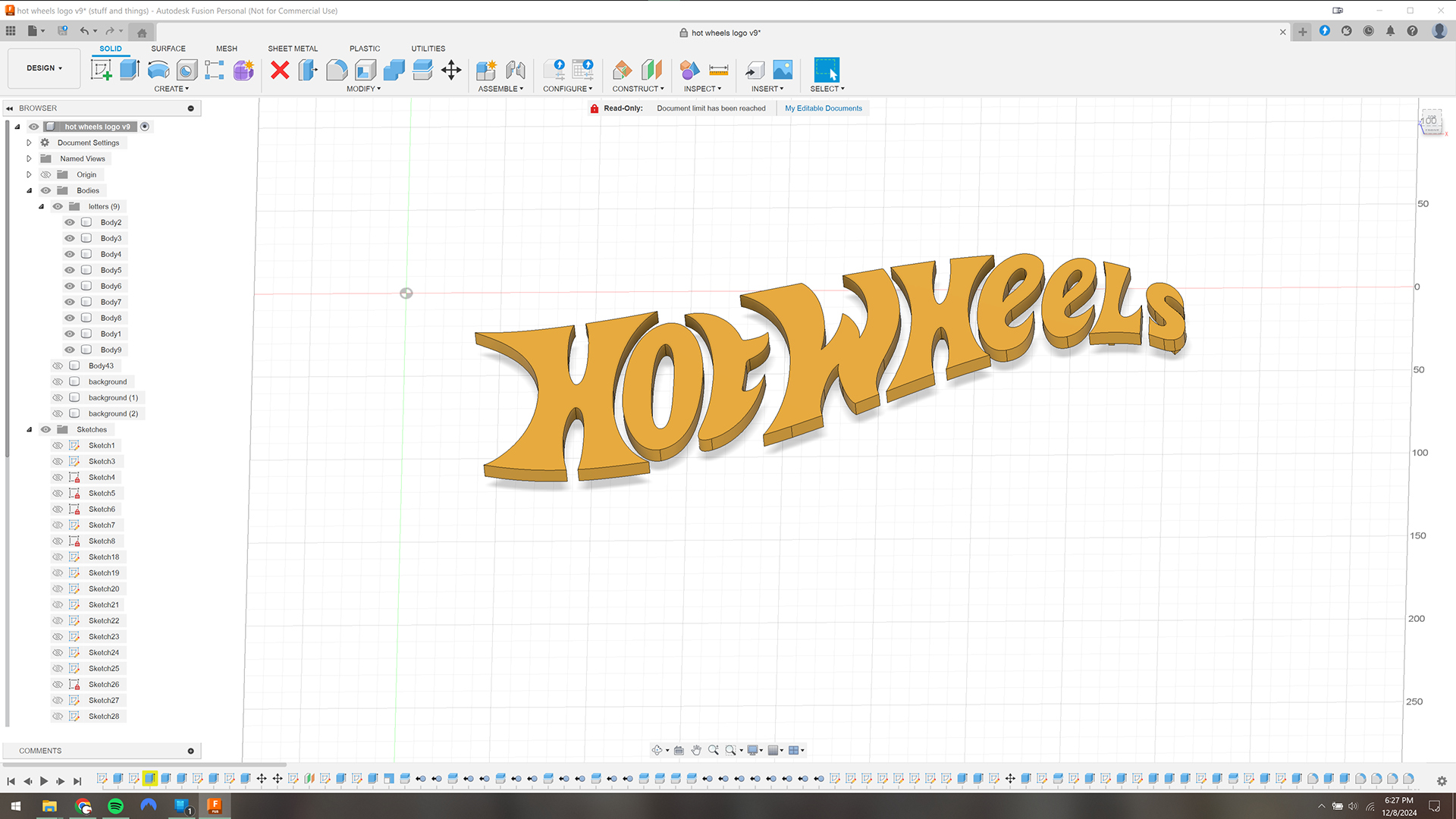Open Chrome from the Windows taskbar
Viewport: 1456px width, 819px height.
83,805
